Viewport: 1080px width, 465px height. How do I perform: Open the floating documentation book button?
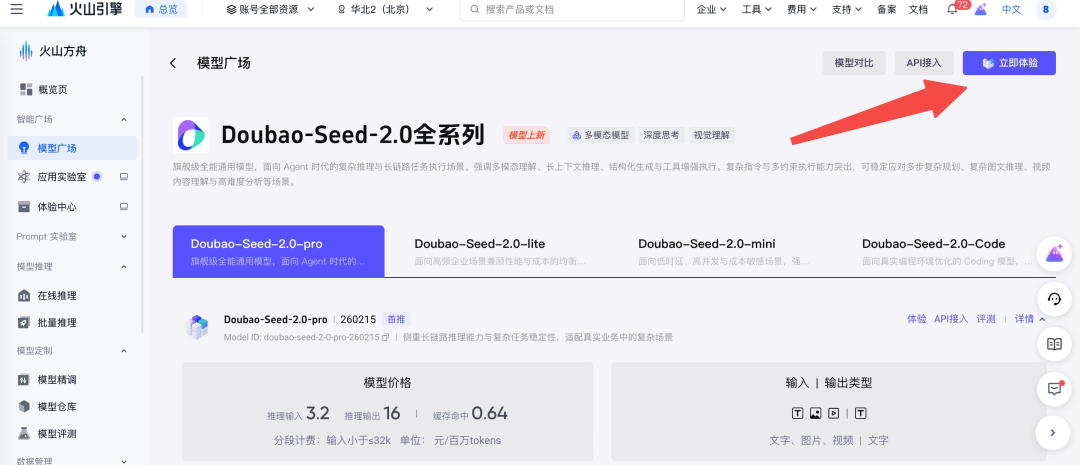pyautogui.click(x=1054, y=344)
